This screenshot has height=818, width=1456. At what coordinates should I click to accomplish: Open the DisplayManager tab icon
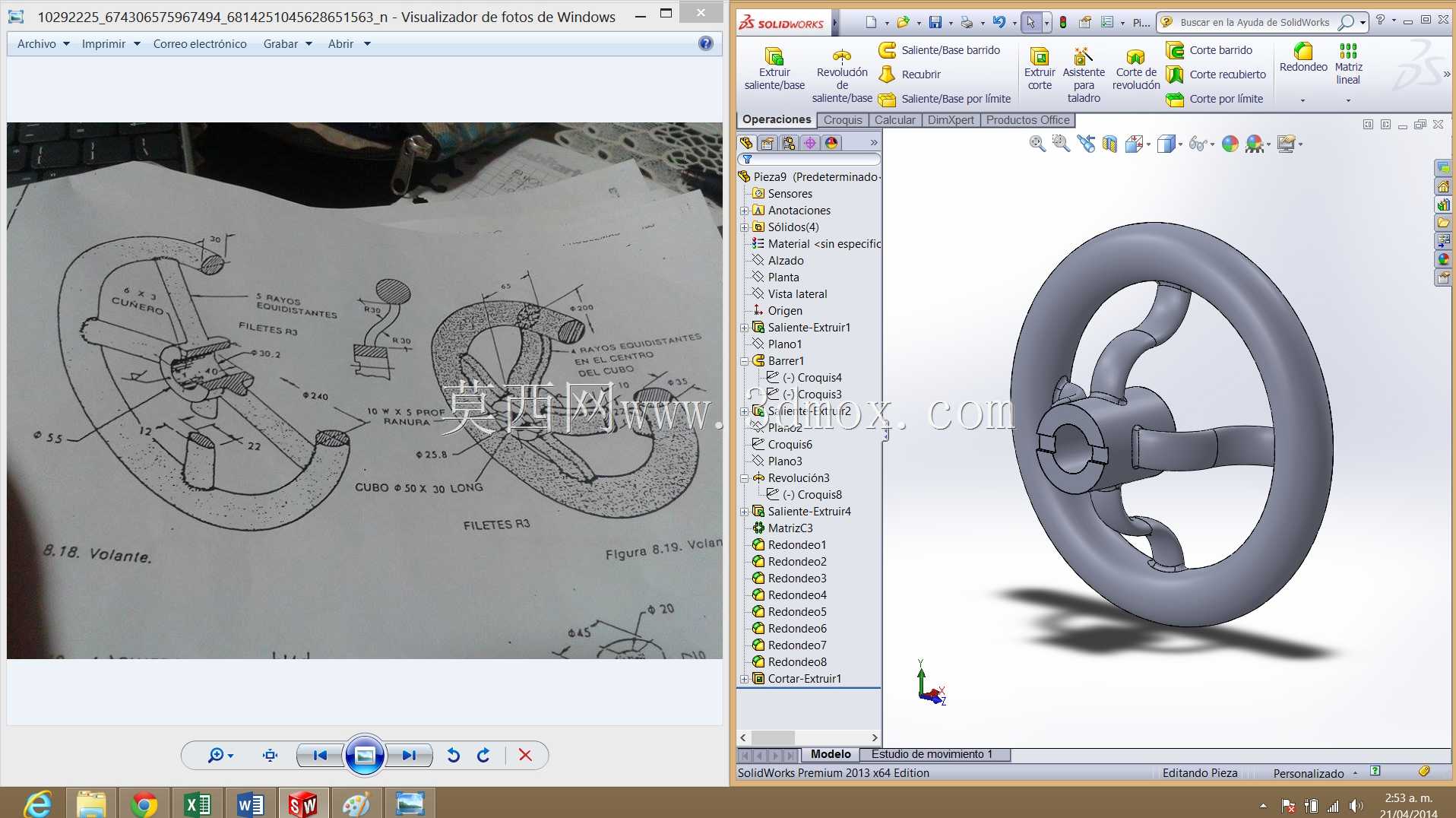[831, 143]
